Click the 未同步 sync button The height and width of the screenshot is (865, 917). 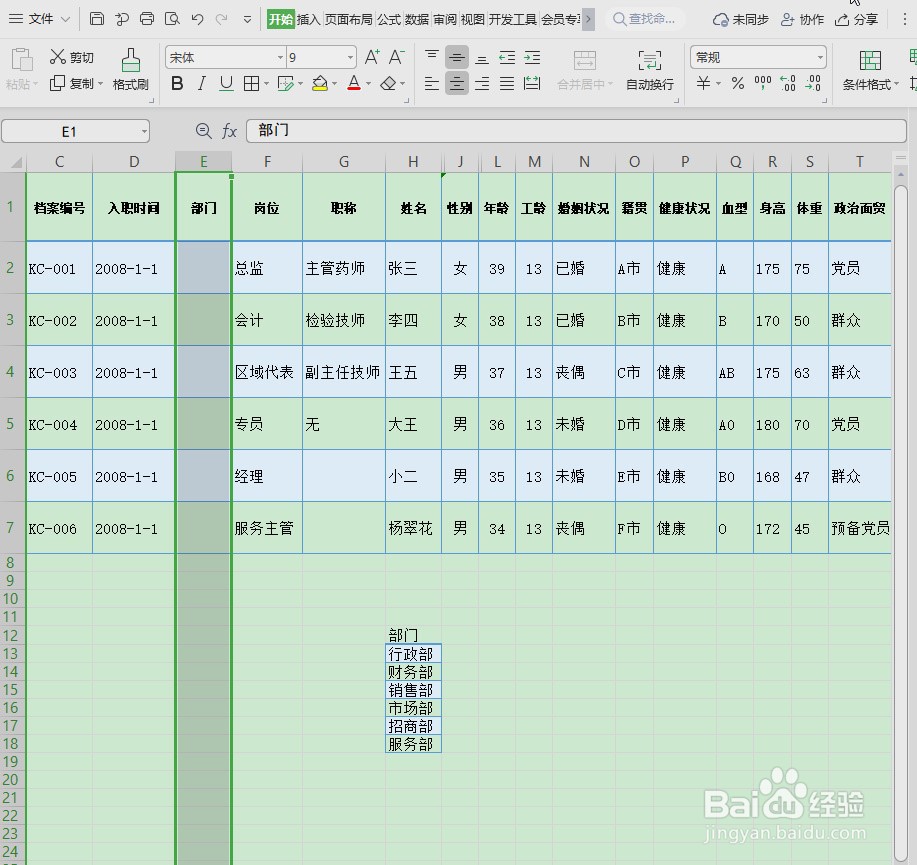click(x=740, y=19)
